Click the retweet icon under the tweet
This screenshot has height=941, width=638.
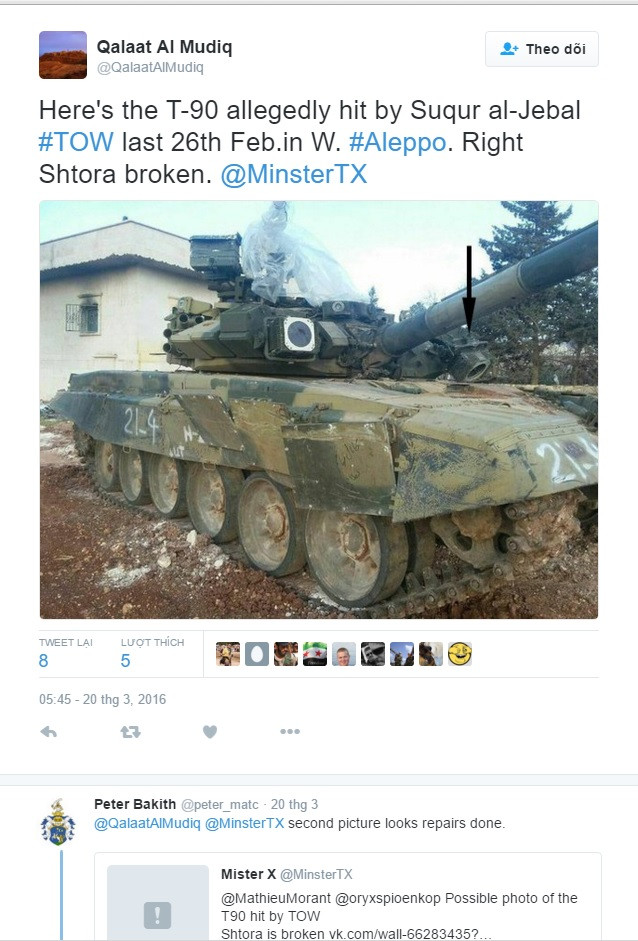pyautogui.click(x=130, y=732)
